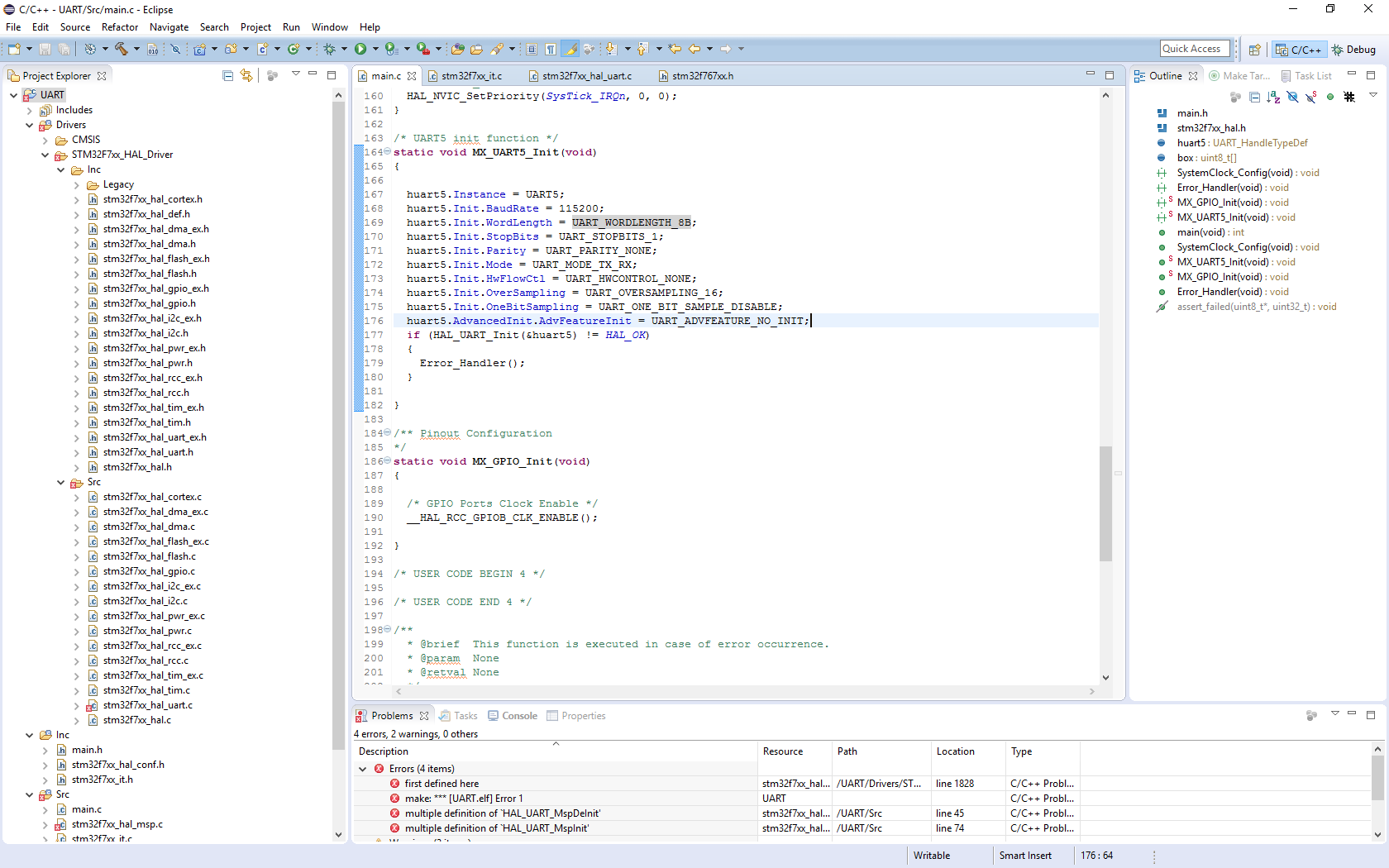Toggle Hide Static Members in Outline
The width and height of the screenshot is (1389, 868).
coord(1311,97)
